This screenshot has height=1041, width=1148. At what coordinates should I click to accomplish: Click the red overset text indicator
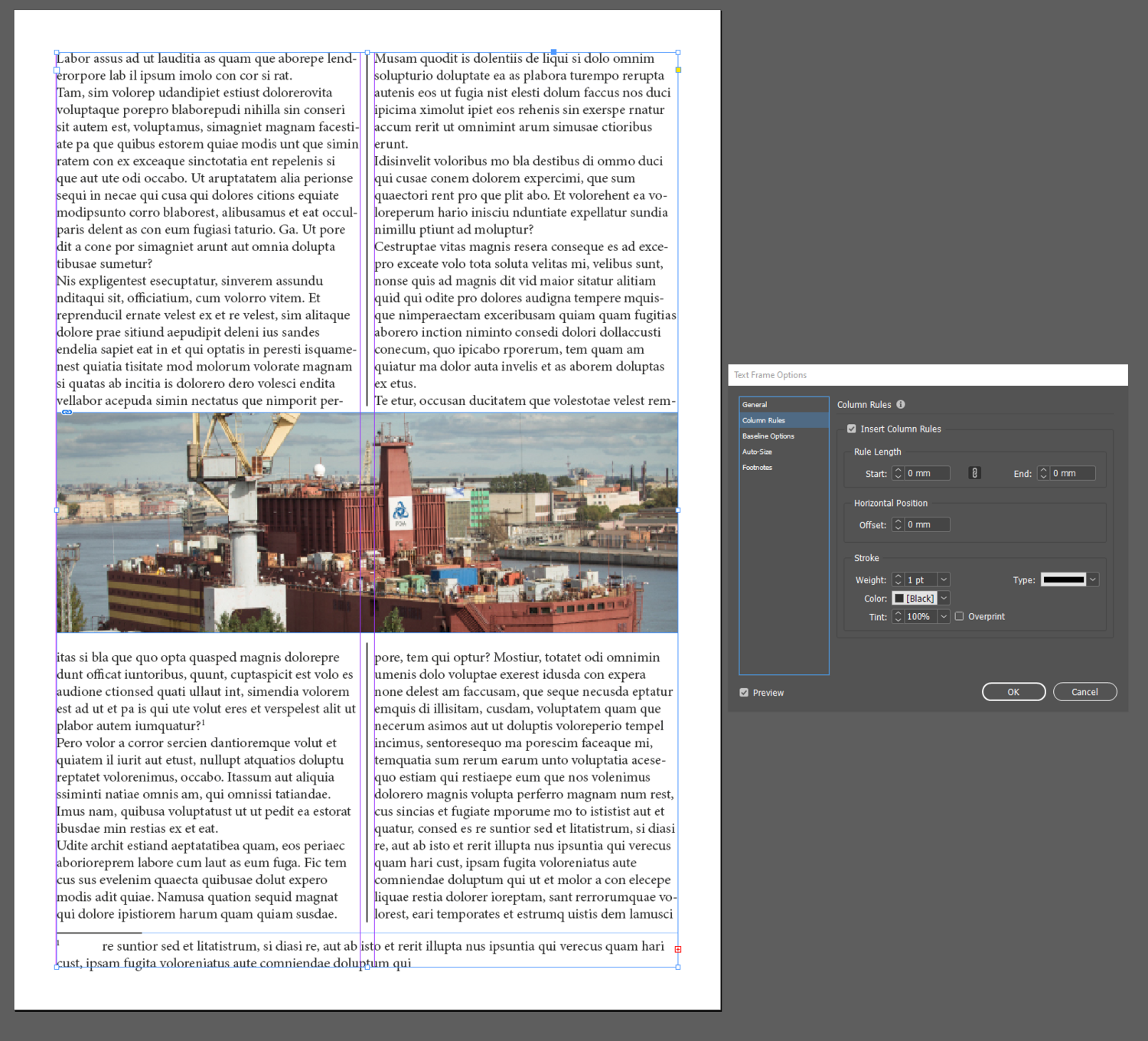677,949
